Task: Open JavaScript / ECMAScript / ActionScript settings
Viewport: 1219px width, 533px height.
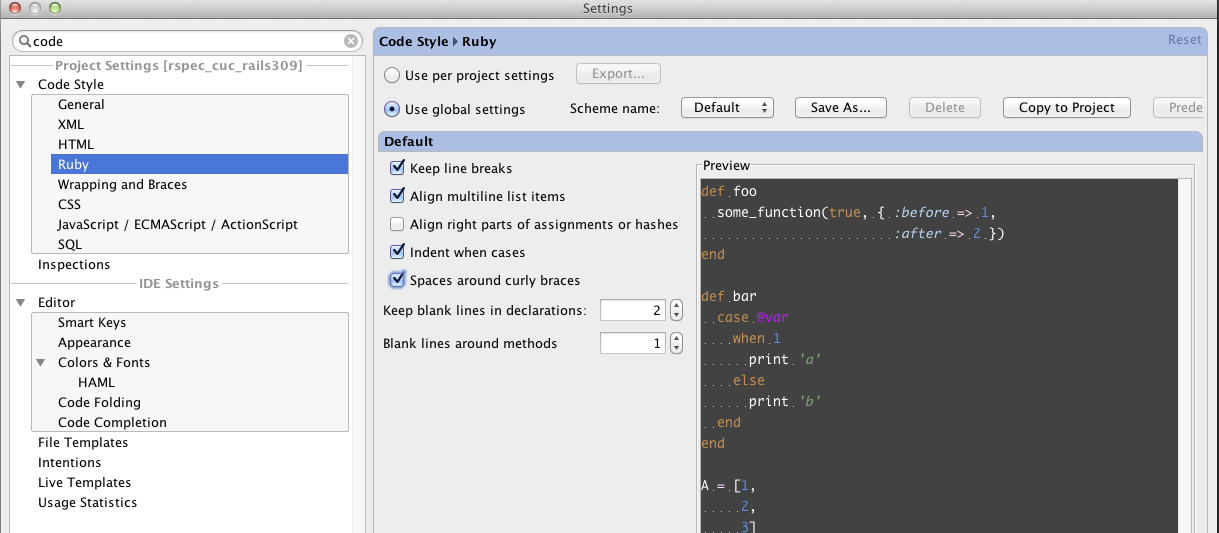Action: coord(178,224)
